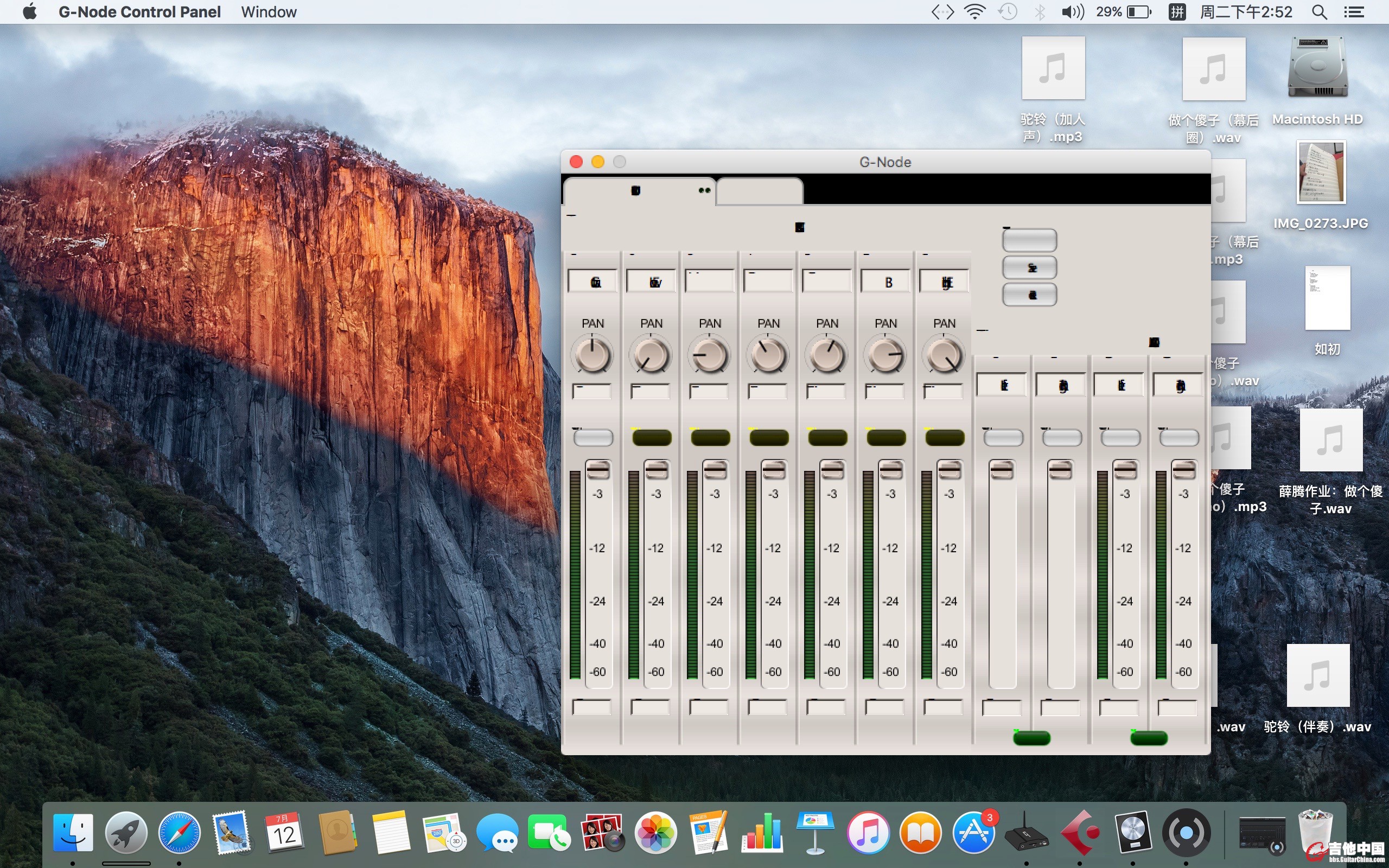Viewport: 1389px width, 868px height.
Task: Click the Wi-Fi status icon in menu bar
Action: [x=974, y=12]
